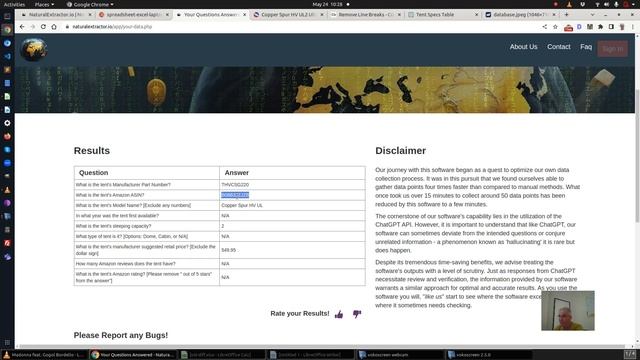Viewport: 640px width, 360px height.
Task: Click the 'Results' heading
Action: point(92,151)
